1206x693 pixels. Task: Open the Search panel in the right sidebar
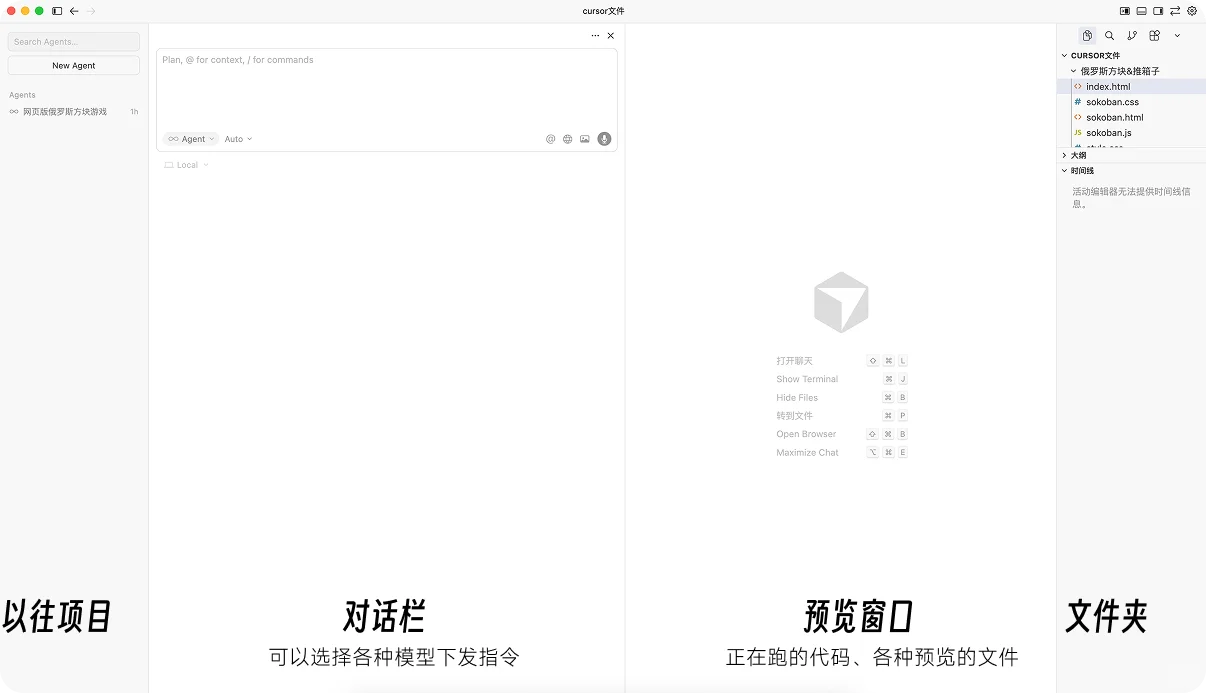(1110, 35)
